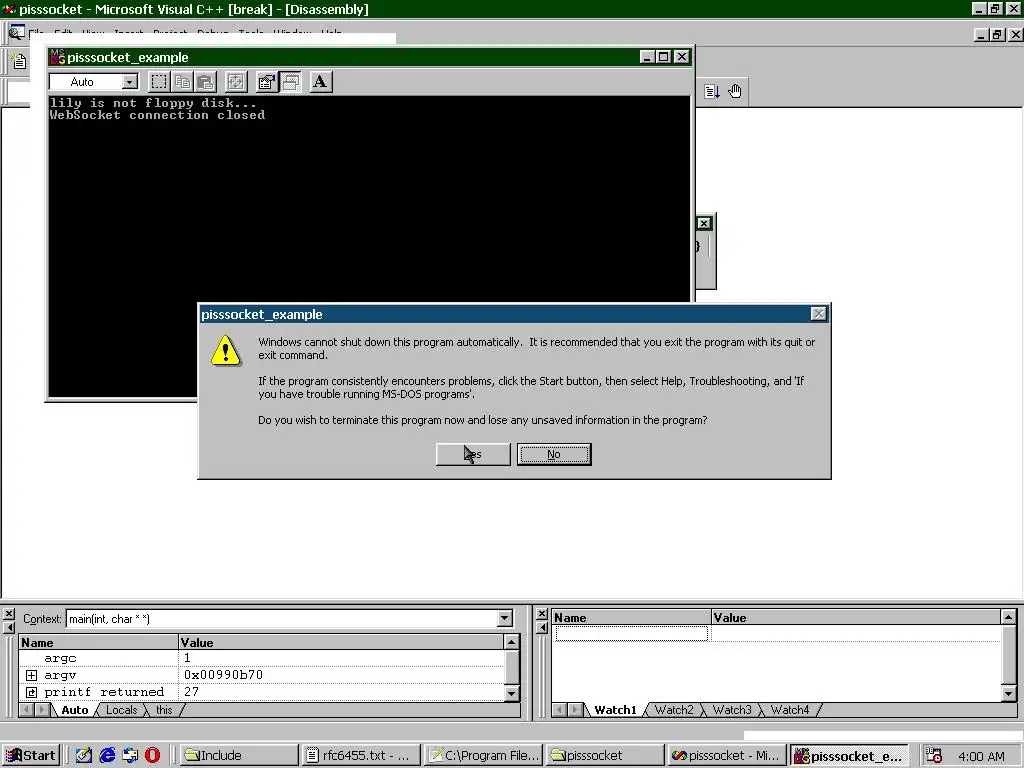Click scroll down arrow in Watch window
This screenshot has height=768, width=1024.
[x=1008, y=694]
